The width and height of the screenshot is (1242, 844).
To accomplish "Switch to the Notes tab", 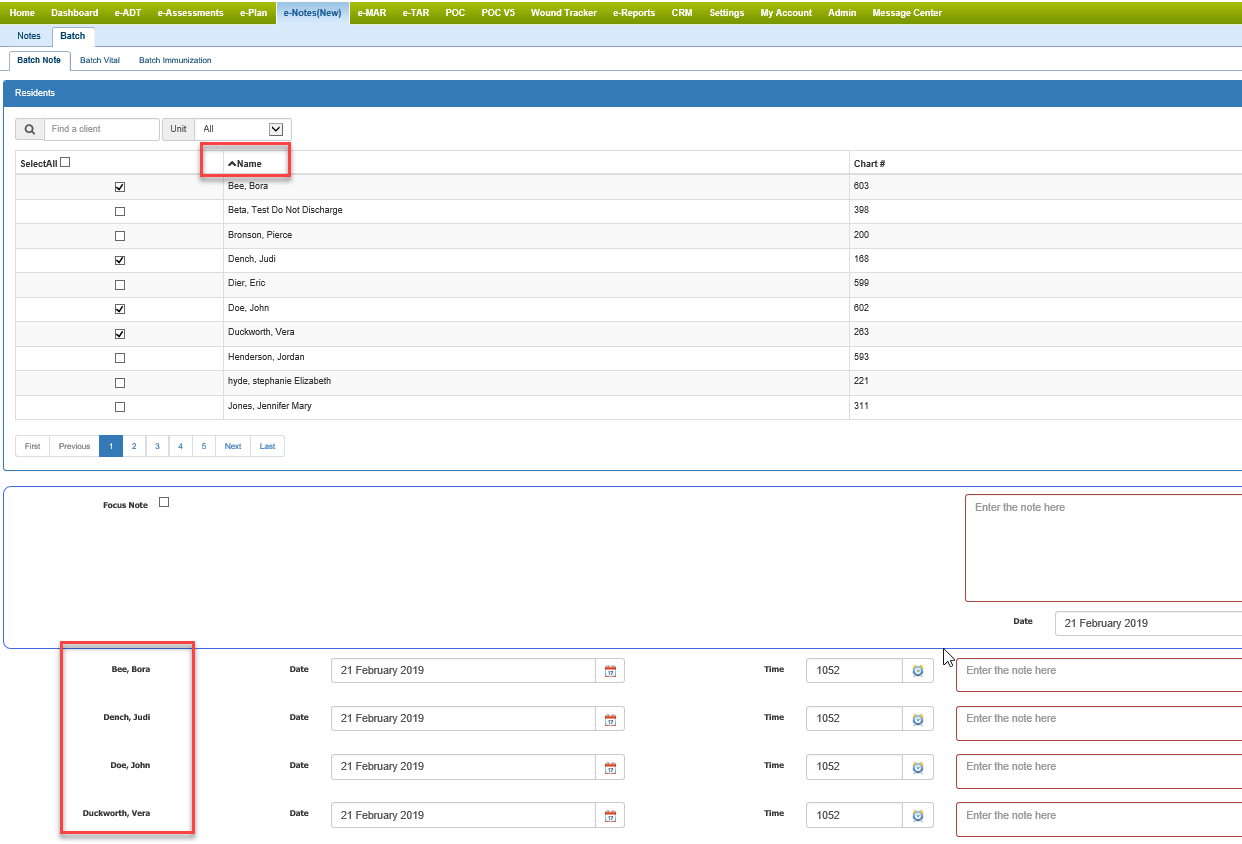I will [x=29, y=36].
